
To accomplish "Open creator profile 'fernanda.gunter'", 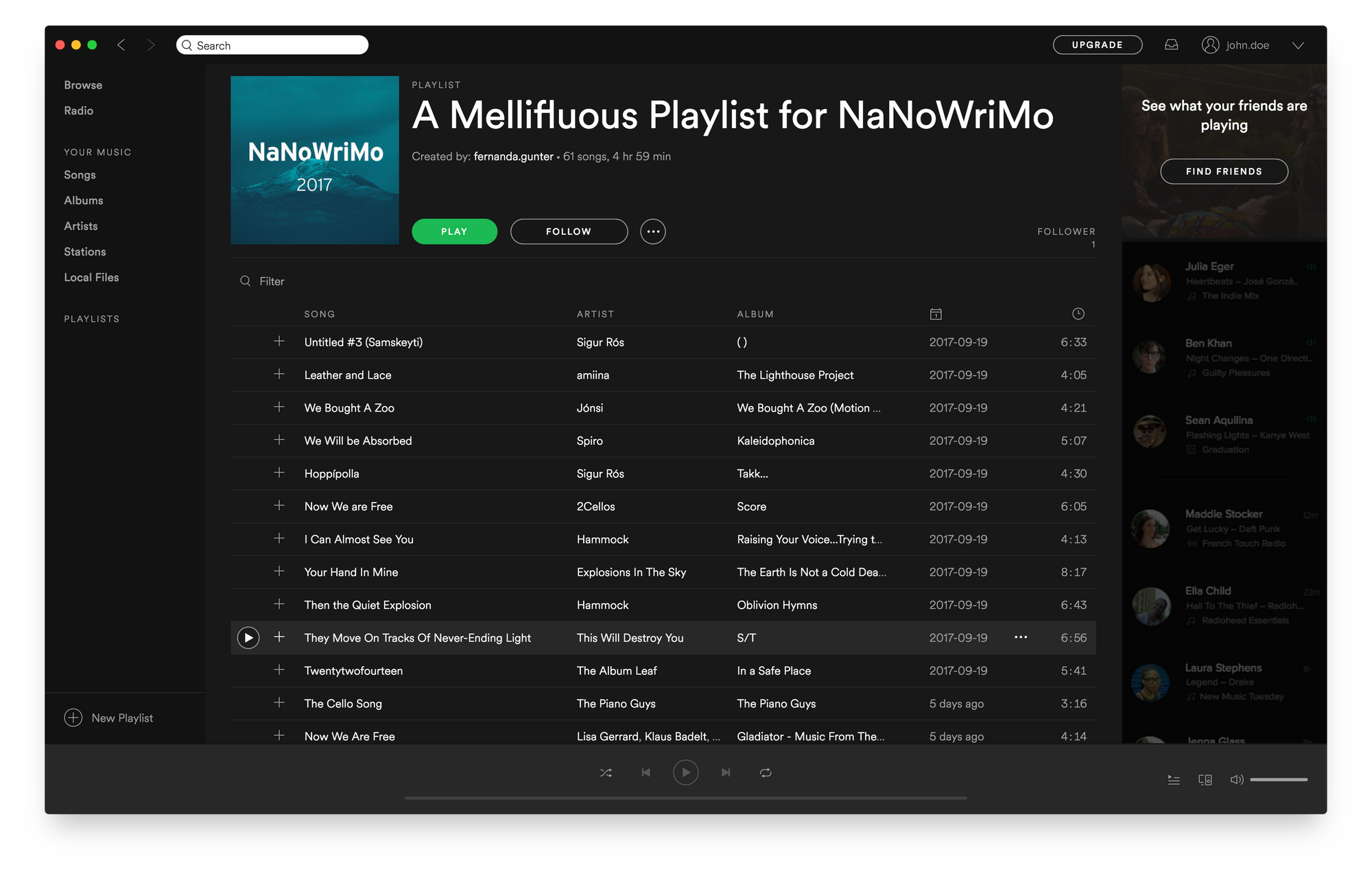I will pyautogui.click(x=513, y=156).
